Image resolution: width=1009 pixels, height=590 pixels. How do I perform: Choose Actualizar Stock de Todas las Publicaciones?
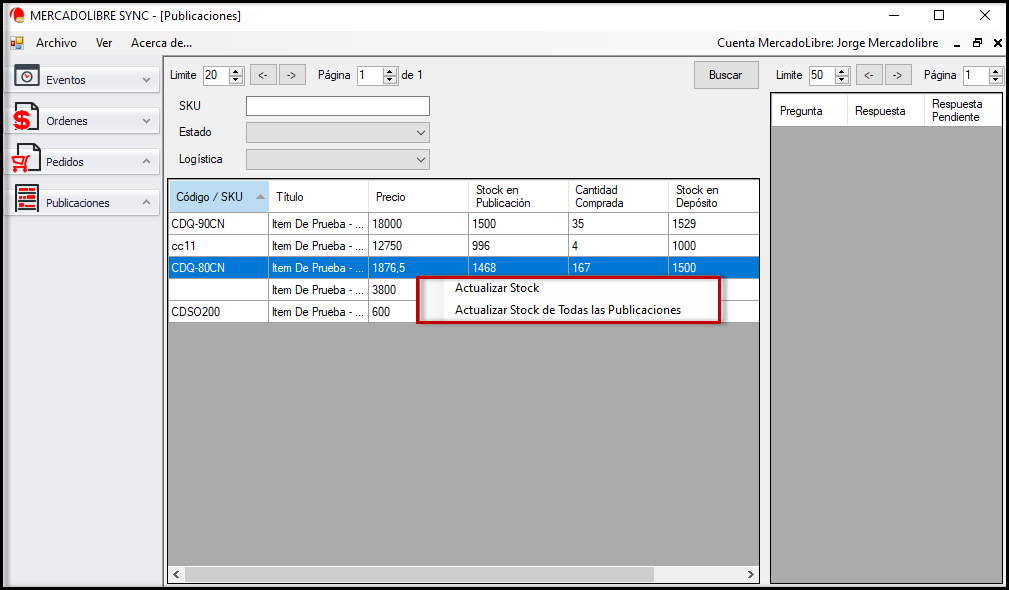(x=569, y=310)
